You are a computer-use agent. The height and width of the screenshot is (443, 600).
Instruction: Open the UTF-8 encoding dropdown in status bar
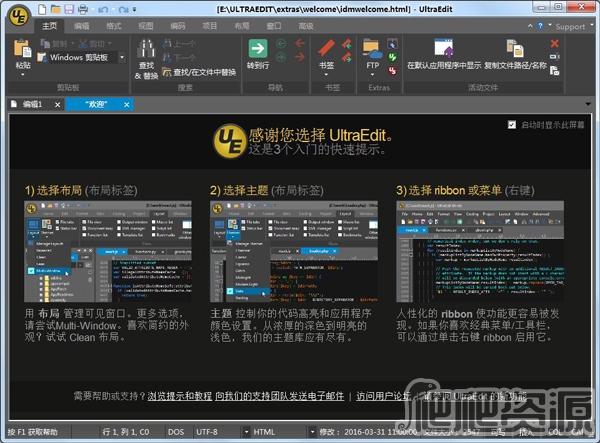point(246,432)
